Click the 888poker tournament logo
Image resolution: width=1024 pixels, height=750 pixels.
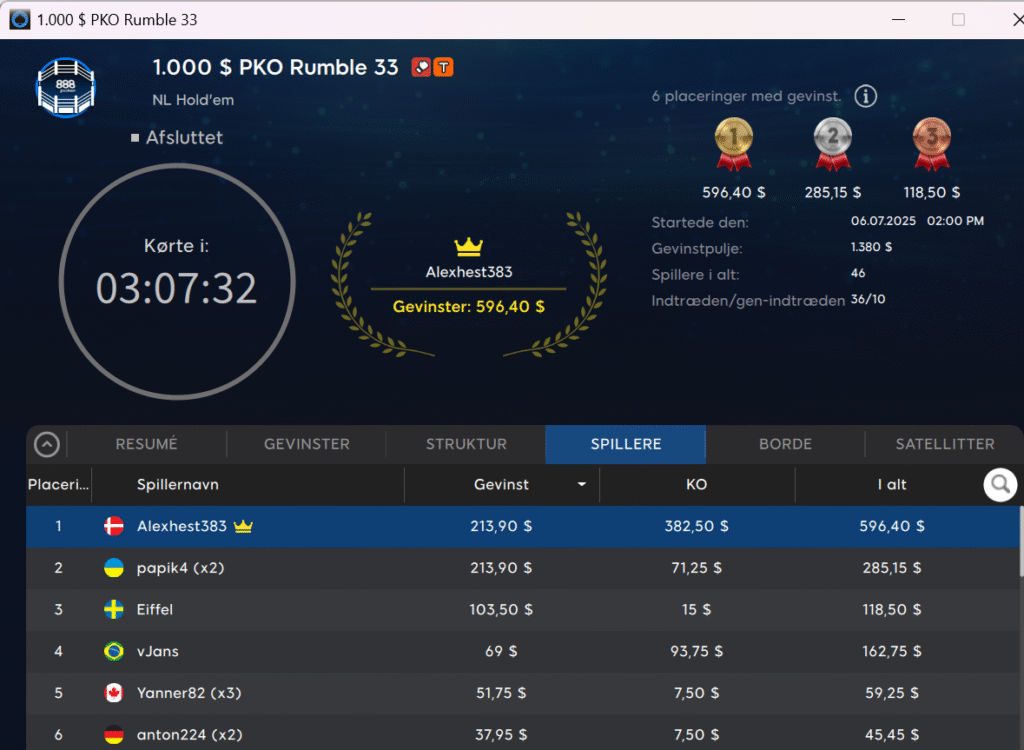64,87
